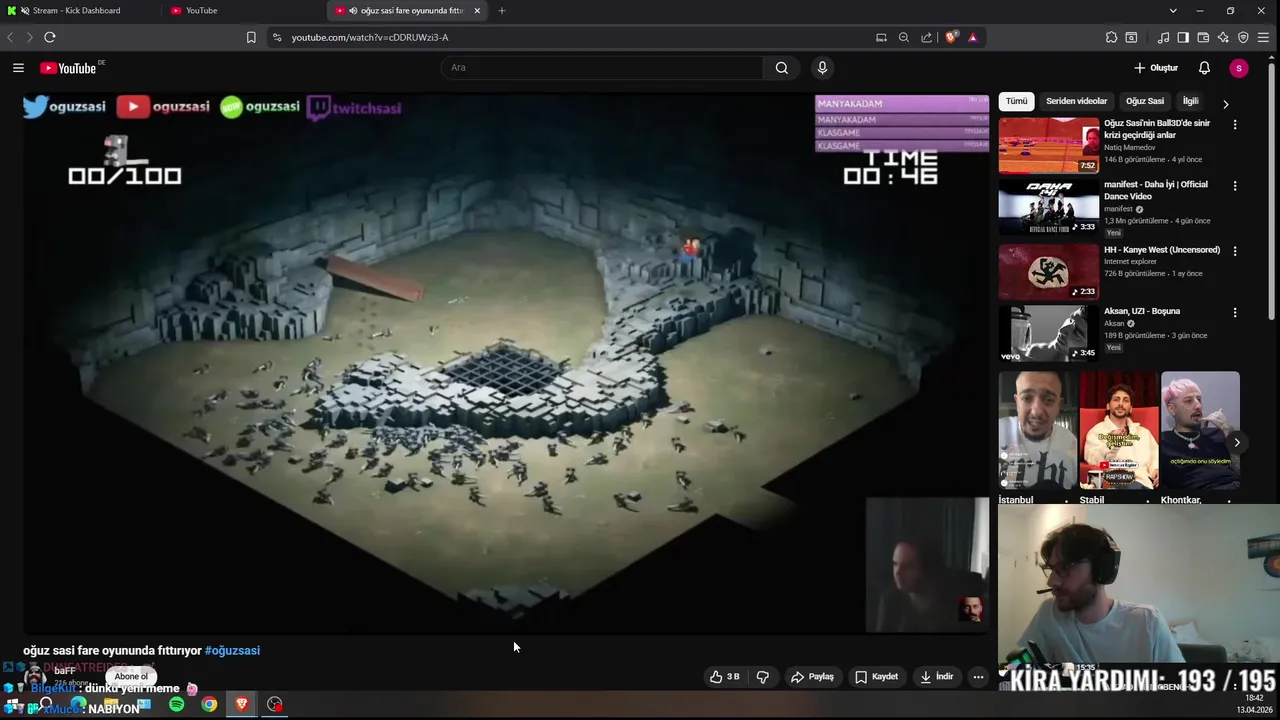Open the Brave playlist music icon
Screen dimensions: 1280x720
(x=1163, y=37)
